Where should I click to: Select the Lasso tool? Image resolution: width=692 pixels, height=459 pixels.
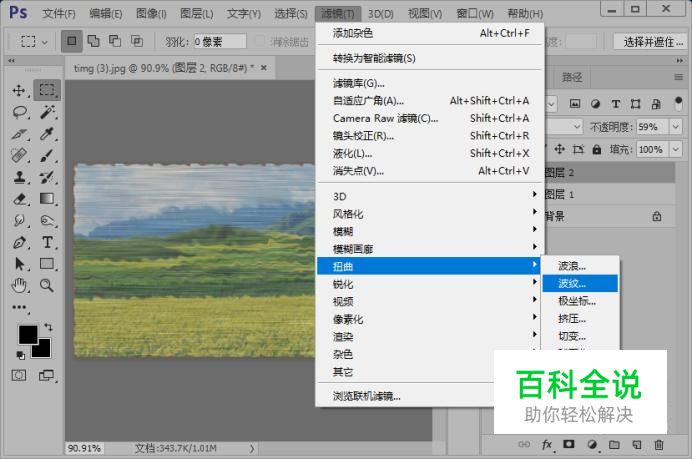(x=20, y=112)
